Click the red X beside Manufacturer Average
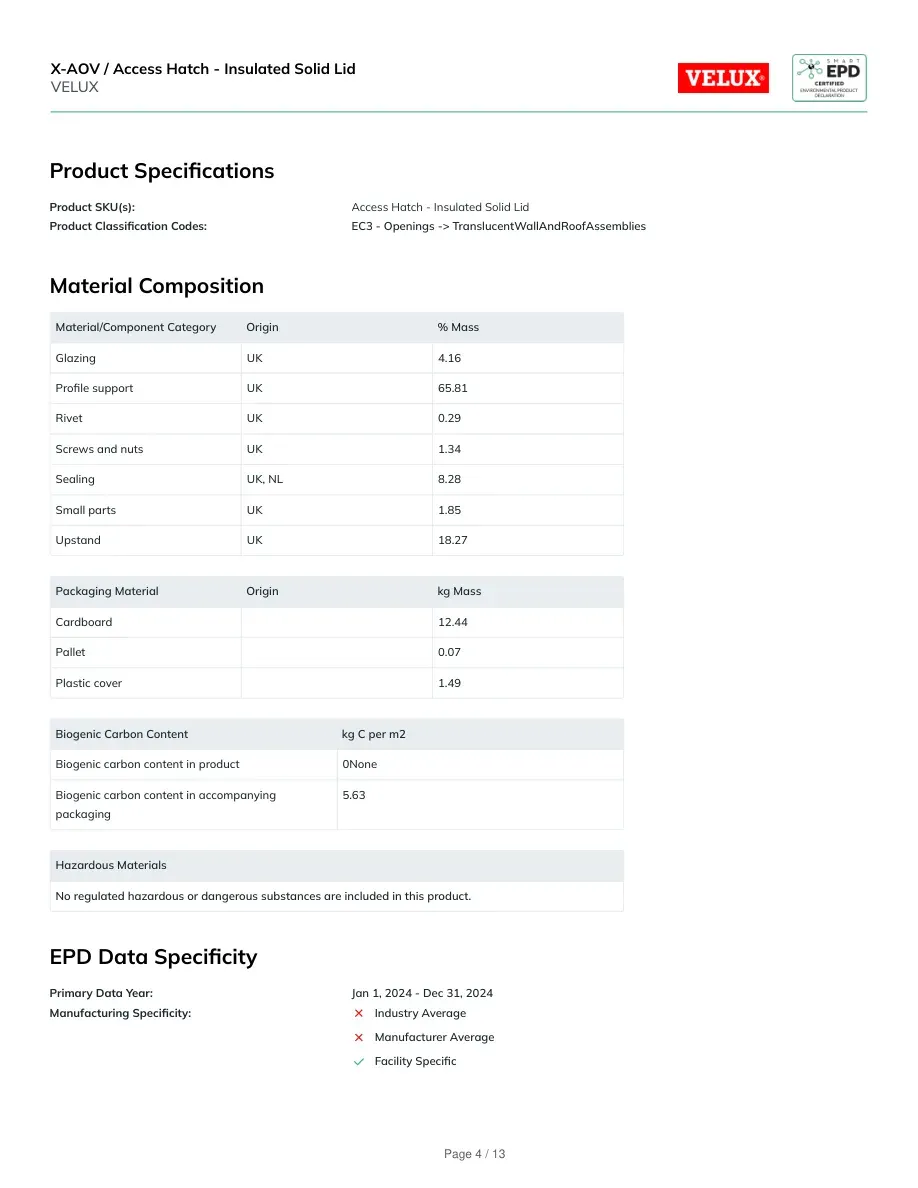The height and width of the screenshot is (1188, 918). 359,1037
